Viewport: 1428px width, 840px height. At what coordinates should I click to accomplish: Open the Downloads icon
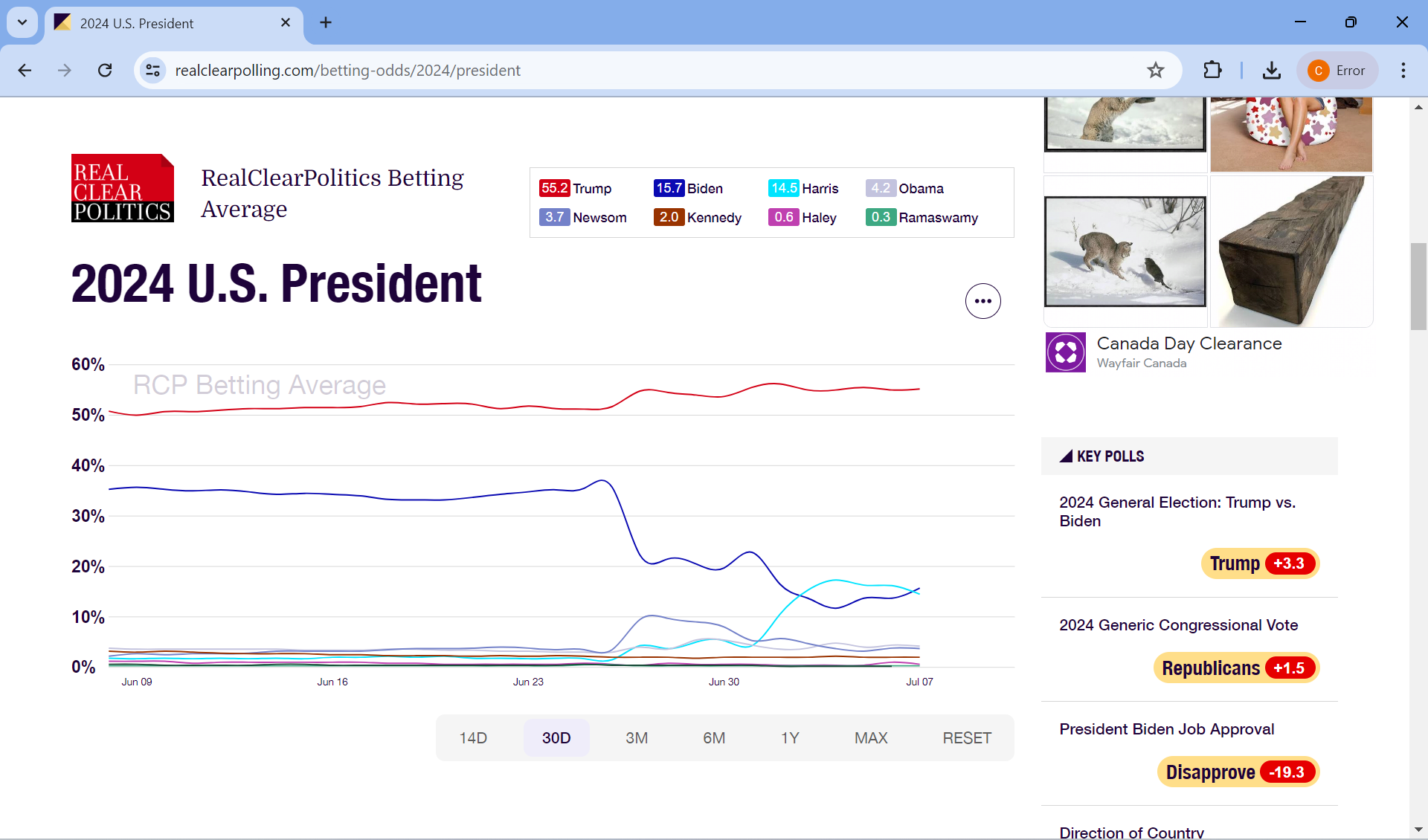(x=1272, y=70)
